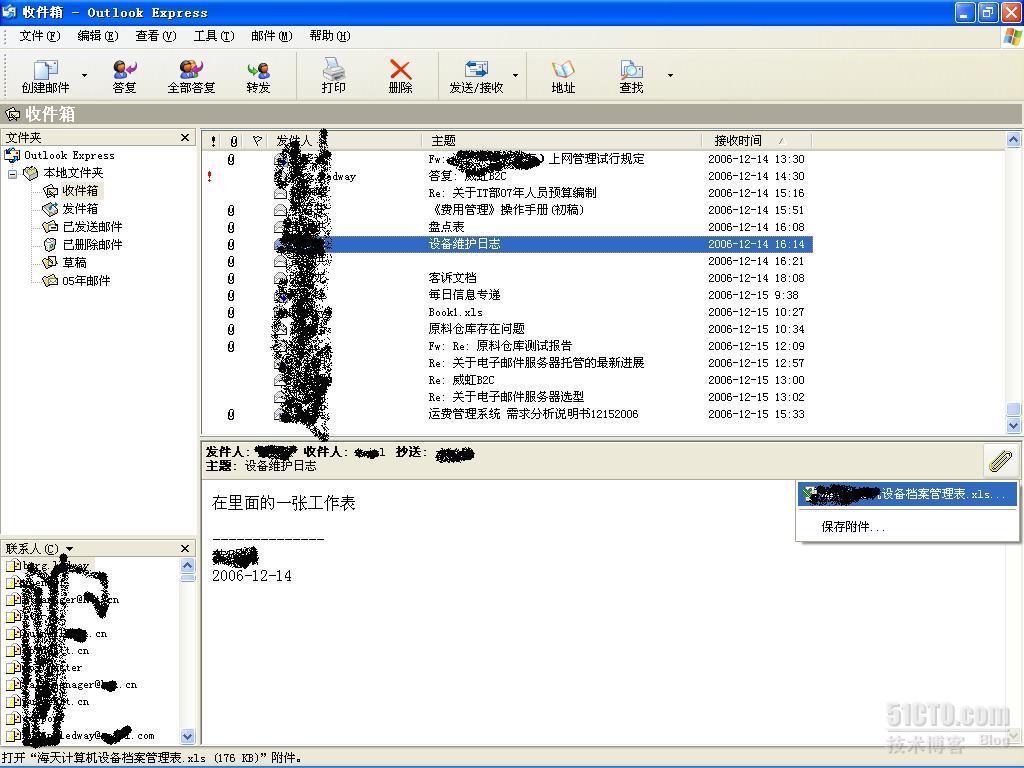
Task: Select message 《费用管理》操作手册(初稿)
Action: point(507,210)
